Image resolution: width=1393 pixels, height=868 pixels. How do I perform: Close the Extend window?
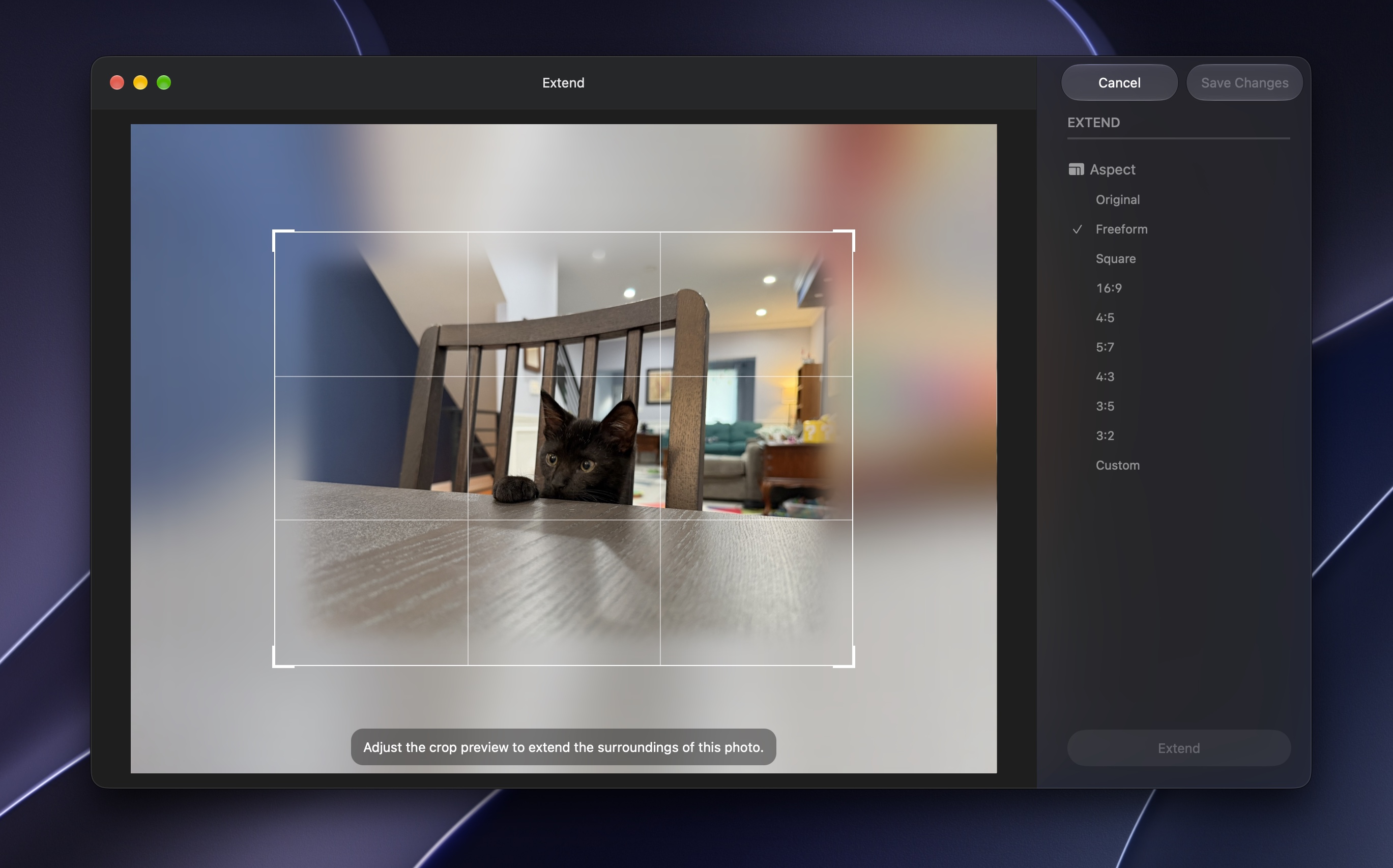point(117,82)
